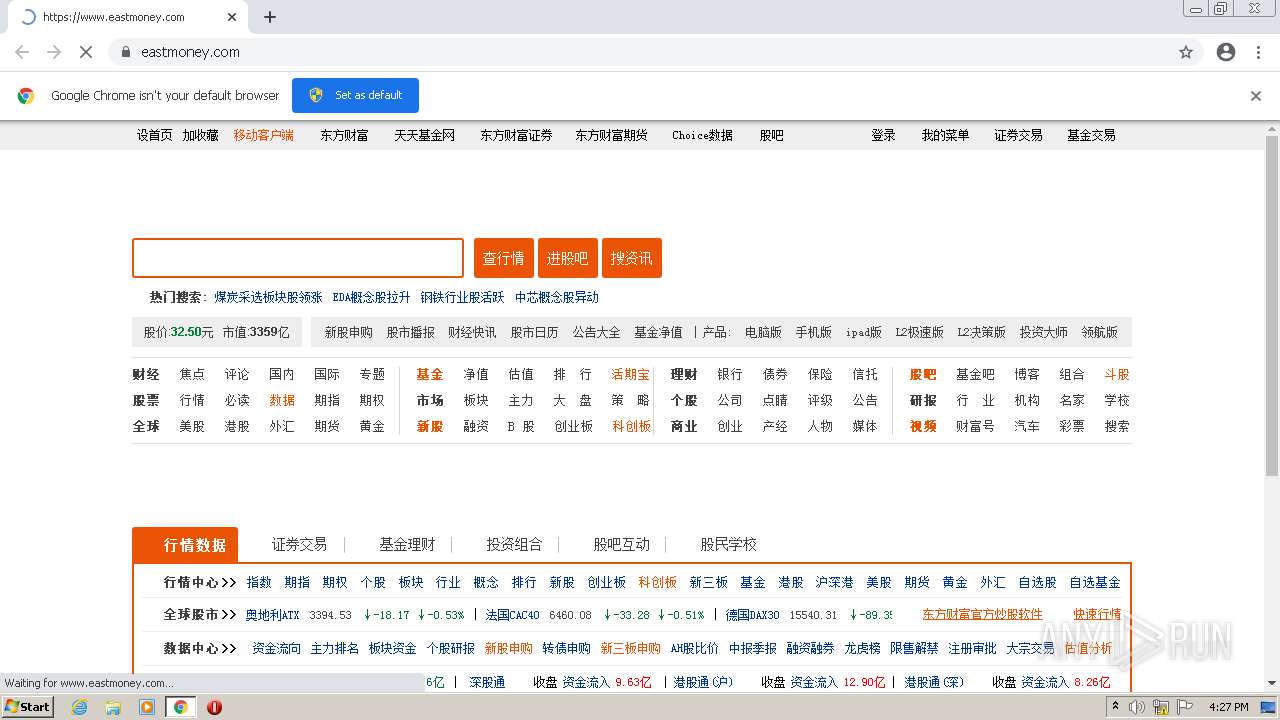The height and width of the screenshot is (720, 1280).
Task: Open hot search 中芯概念股异动
Action: click(x=556, y=297)
